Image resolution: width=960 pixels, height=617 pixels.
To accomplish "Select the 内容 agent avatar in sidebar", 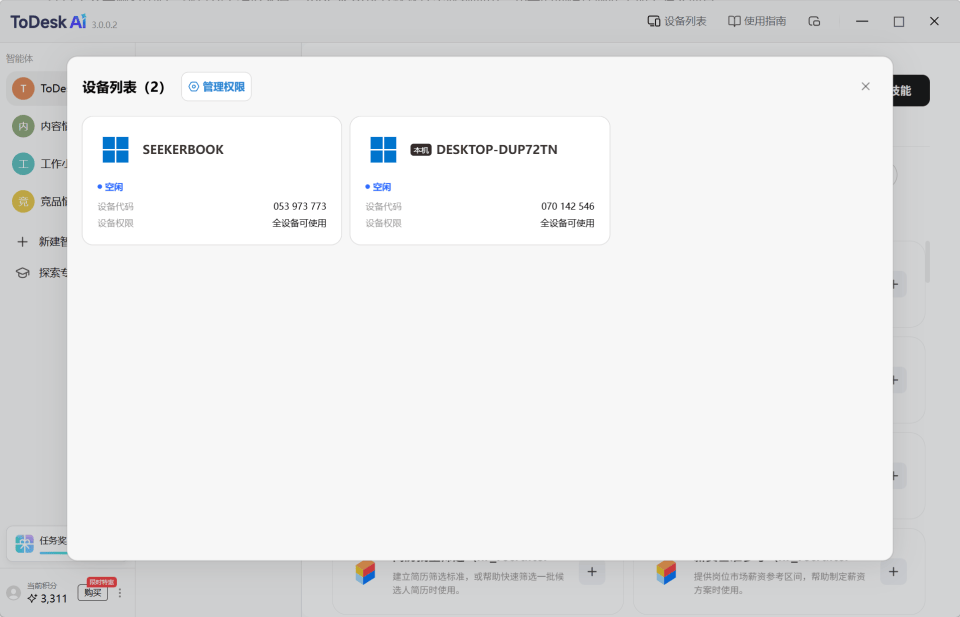I will 23,126.
